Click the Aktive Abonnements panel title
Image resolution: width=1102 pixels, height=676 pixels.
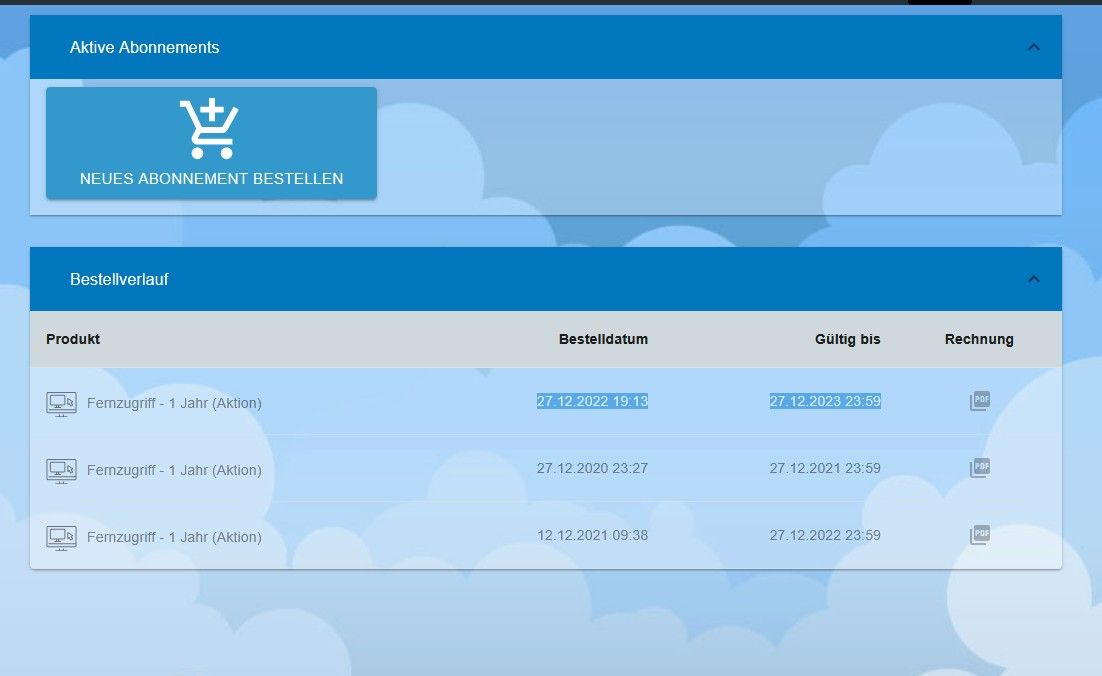pyautogui.click(x=144, y=47)
